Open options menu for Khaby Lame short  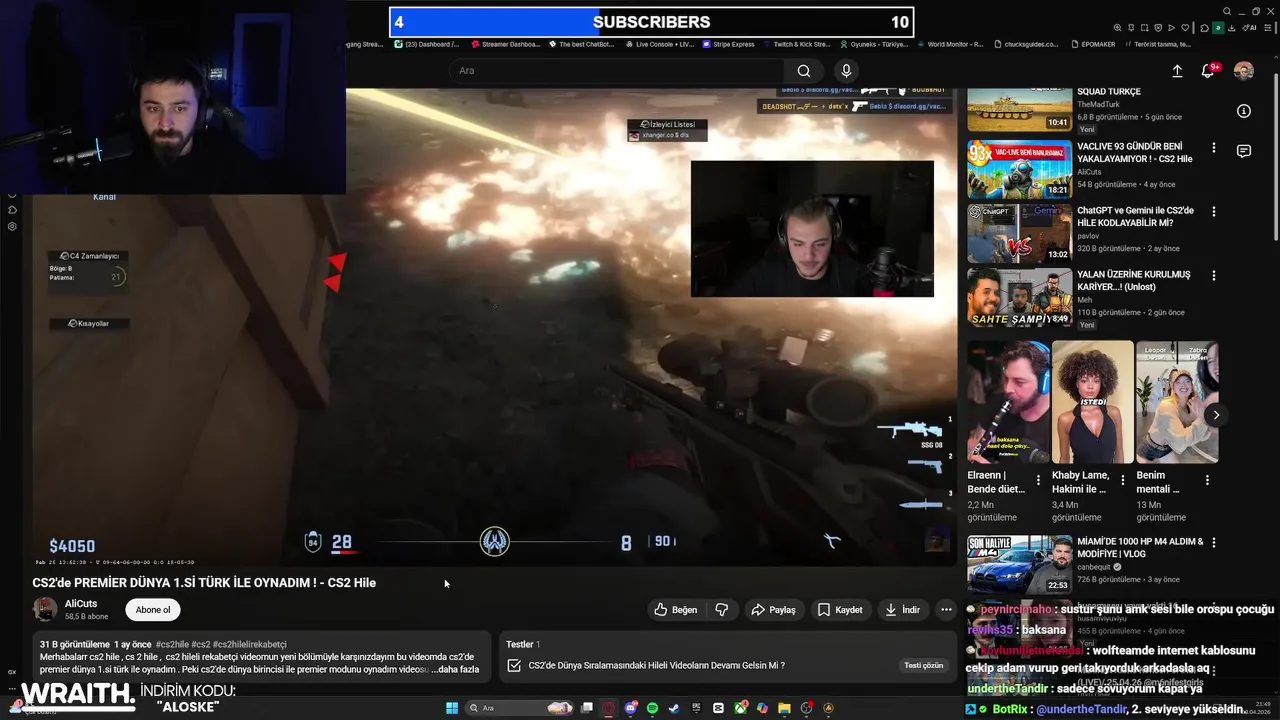pyautogui.click(x=1122, y=480)
